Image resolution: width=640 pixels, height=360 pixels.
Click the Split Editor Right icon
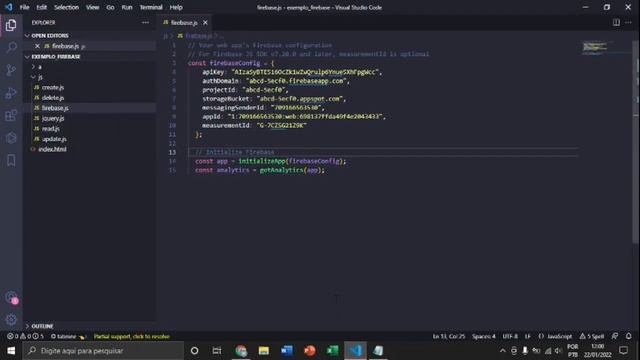pyautogui.click(x=616, y=22)
